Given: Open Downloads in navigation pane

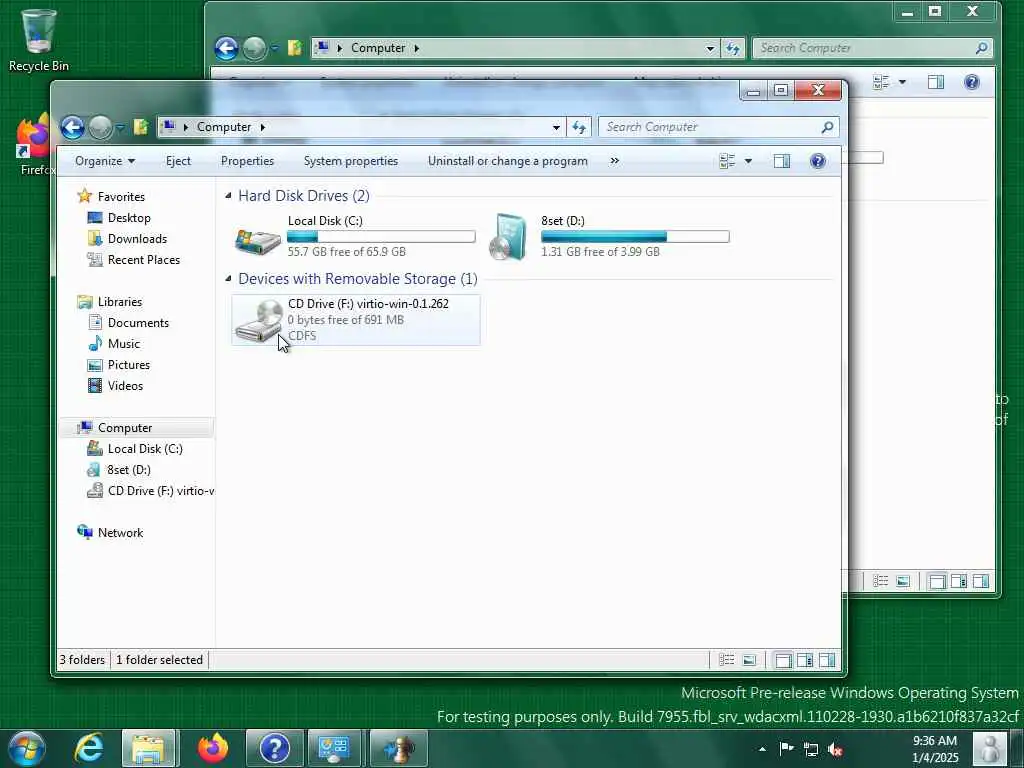Looking at the screenshot, I should (x=136, y=238).
